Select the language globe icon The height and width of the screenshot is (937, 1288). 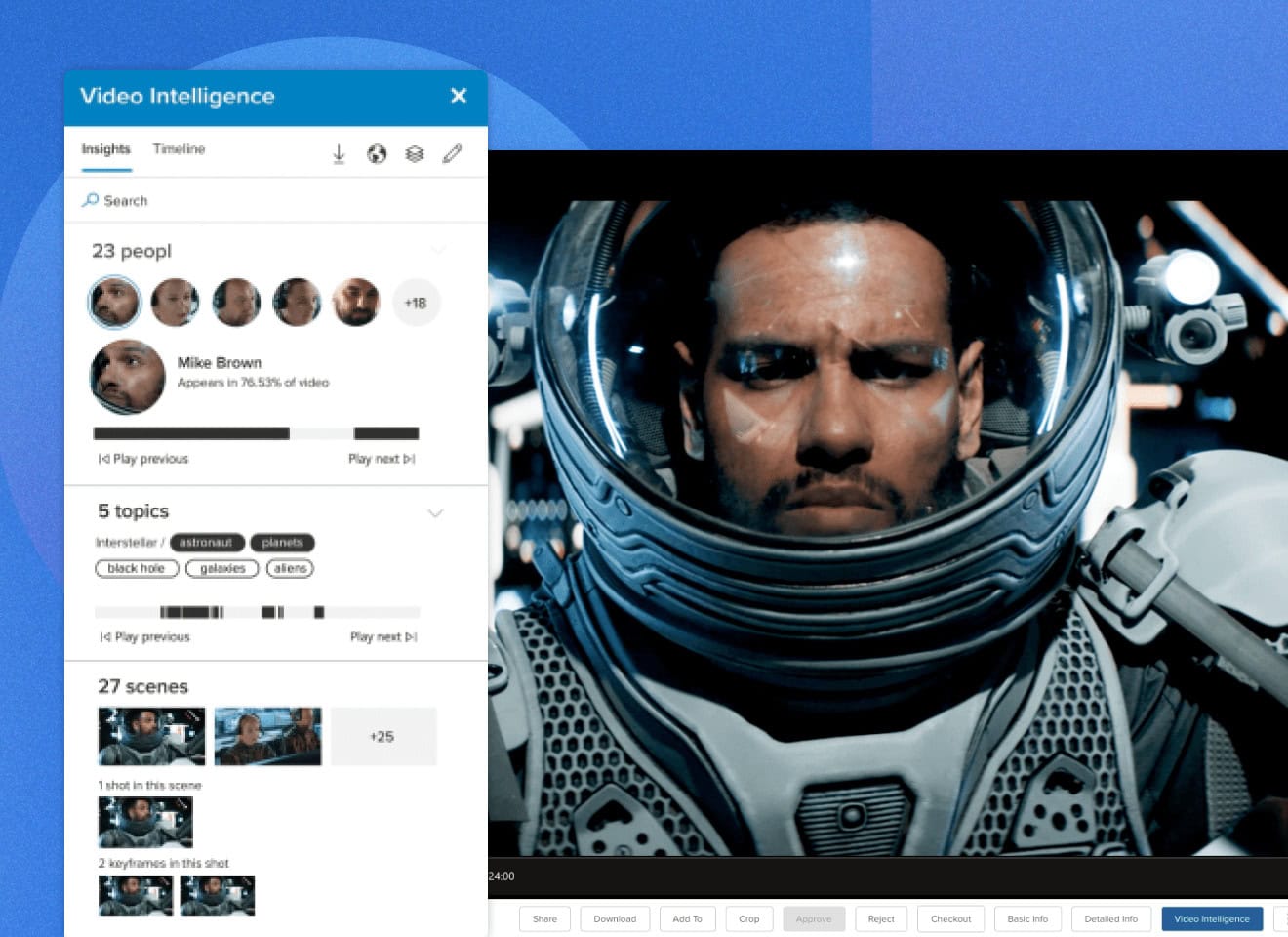click(377, 153)
